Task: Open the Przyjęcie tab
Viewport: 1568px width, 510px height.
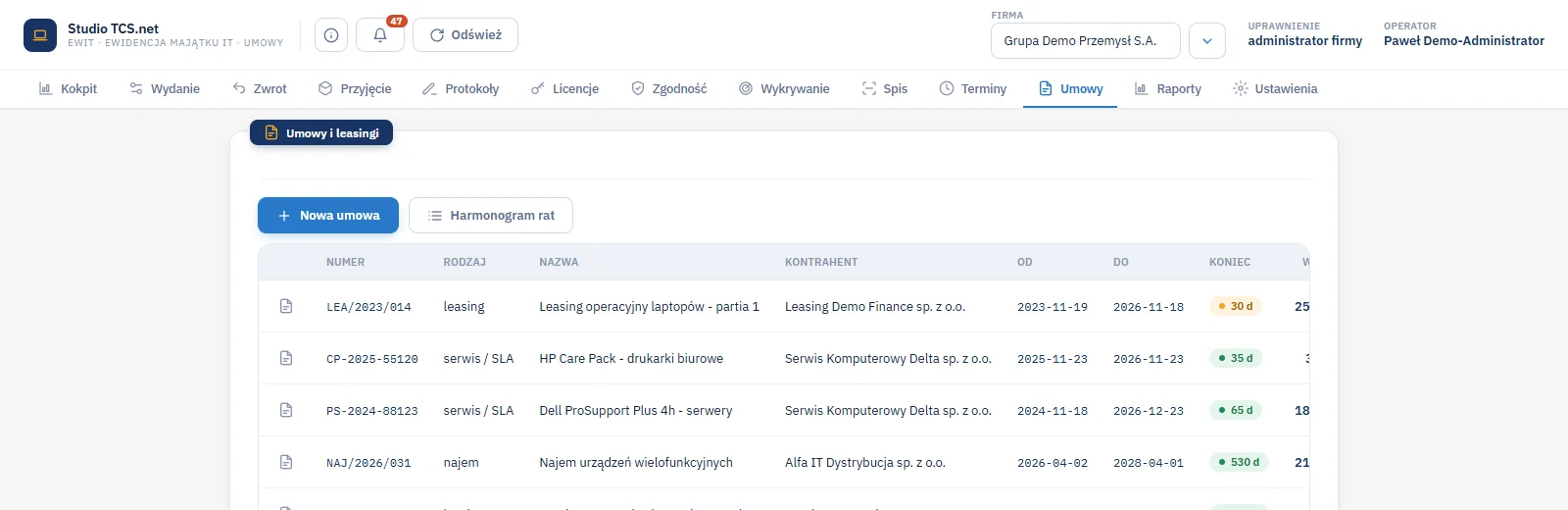Action: tap(355, 88)
